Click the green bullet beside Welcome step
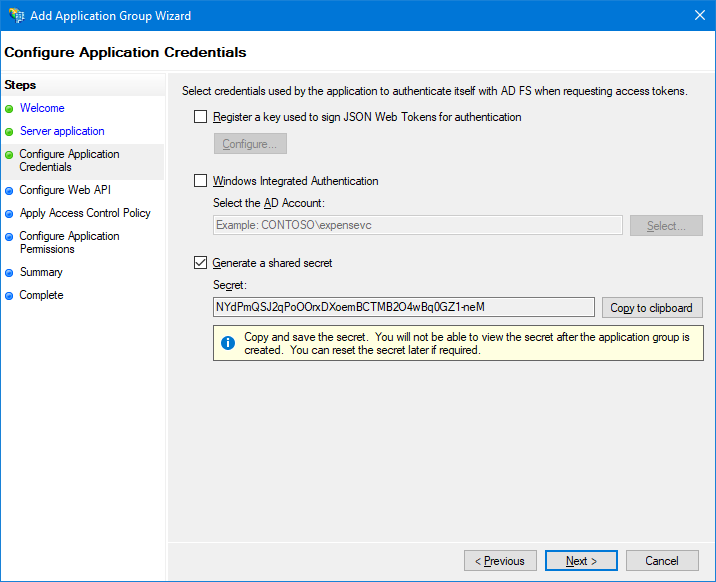The height and width of the screenshot is (582, 716). click(x=9, y=109)
